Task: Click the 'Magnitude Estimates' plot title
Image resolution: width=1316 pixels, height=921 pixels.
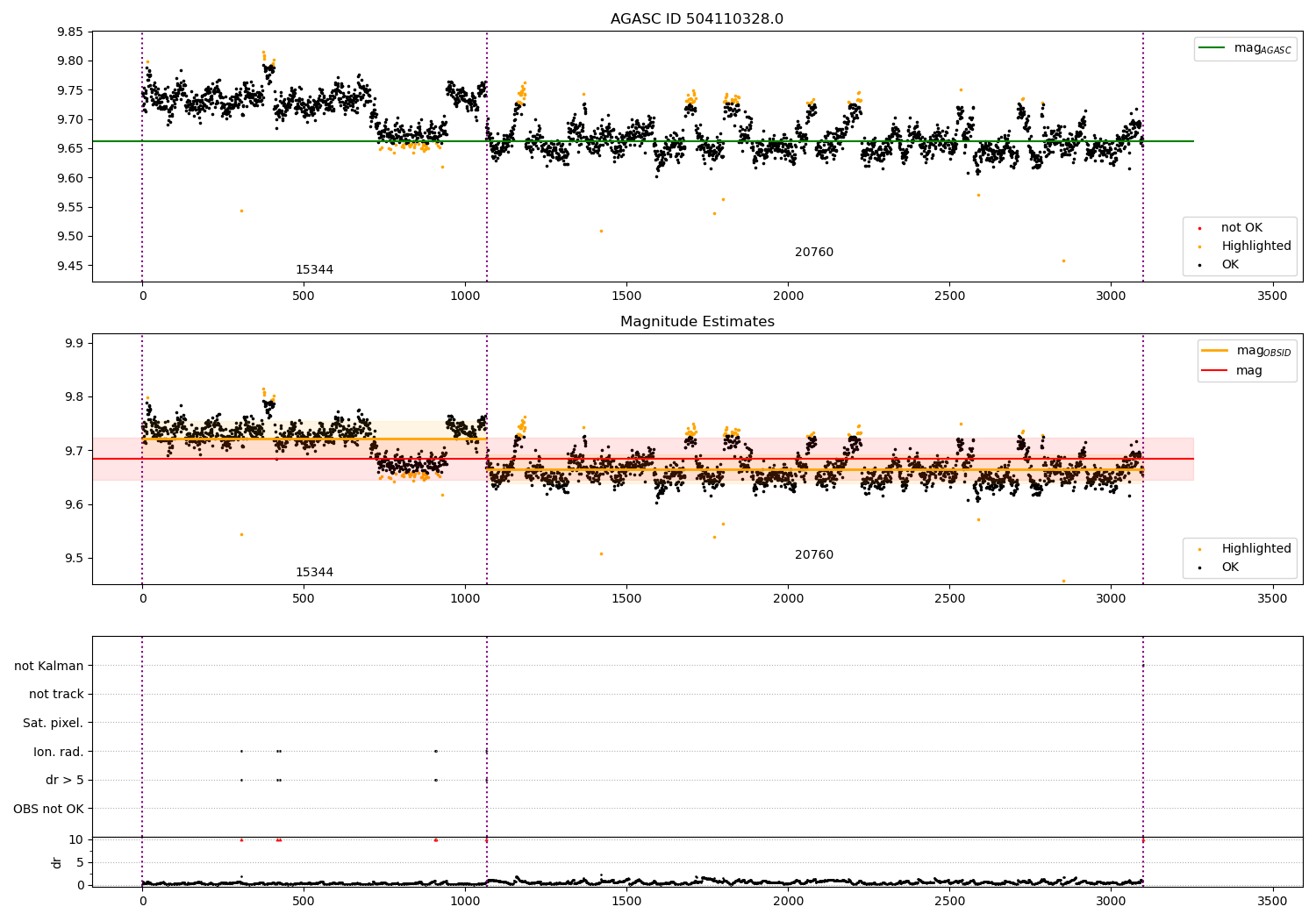Action: (697, 322)
